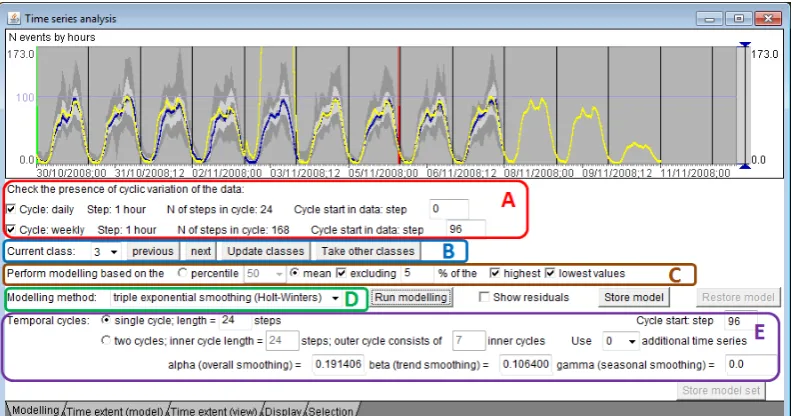791x416 pixels.
Task: Select two cycles radio option
Action: [x=105, y=340]
